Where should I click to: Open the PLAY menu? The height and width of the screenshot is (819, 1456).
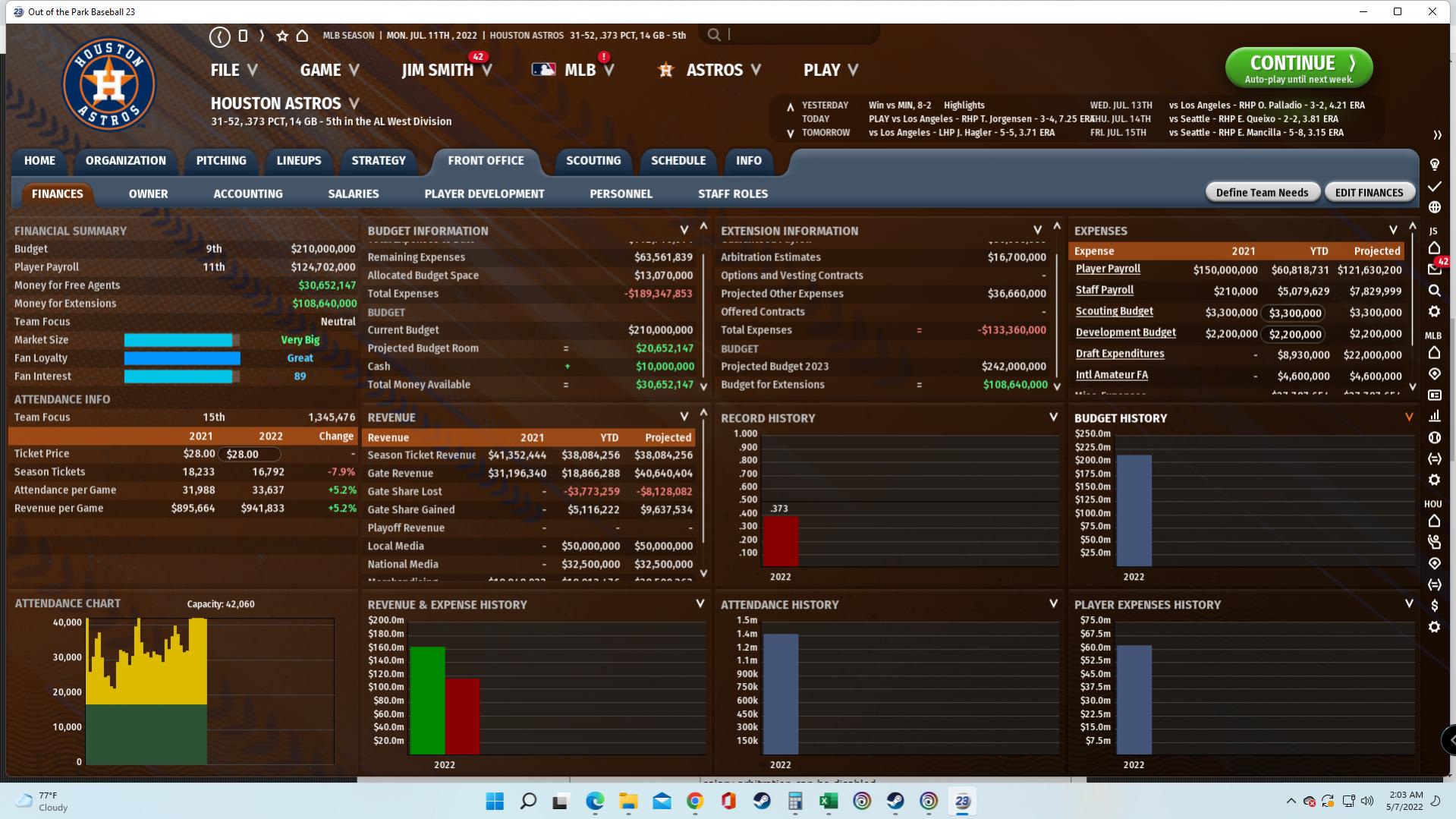832,70
